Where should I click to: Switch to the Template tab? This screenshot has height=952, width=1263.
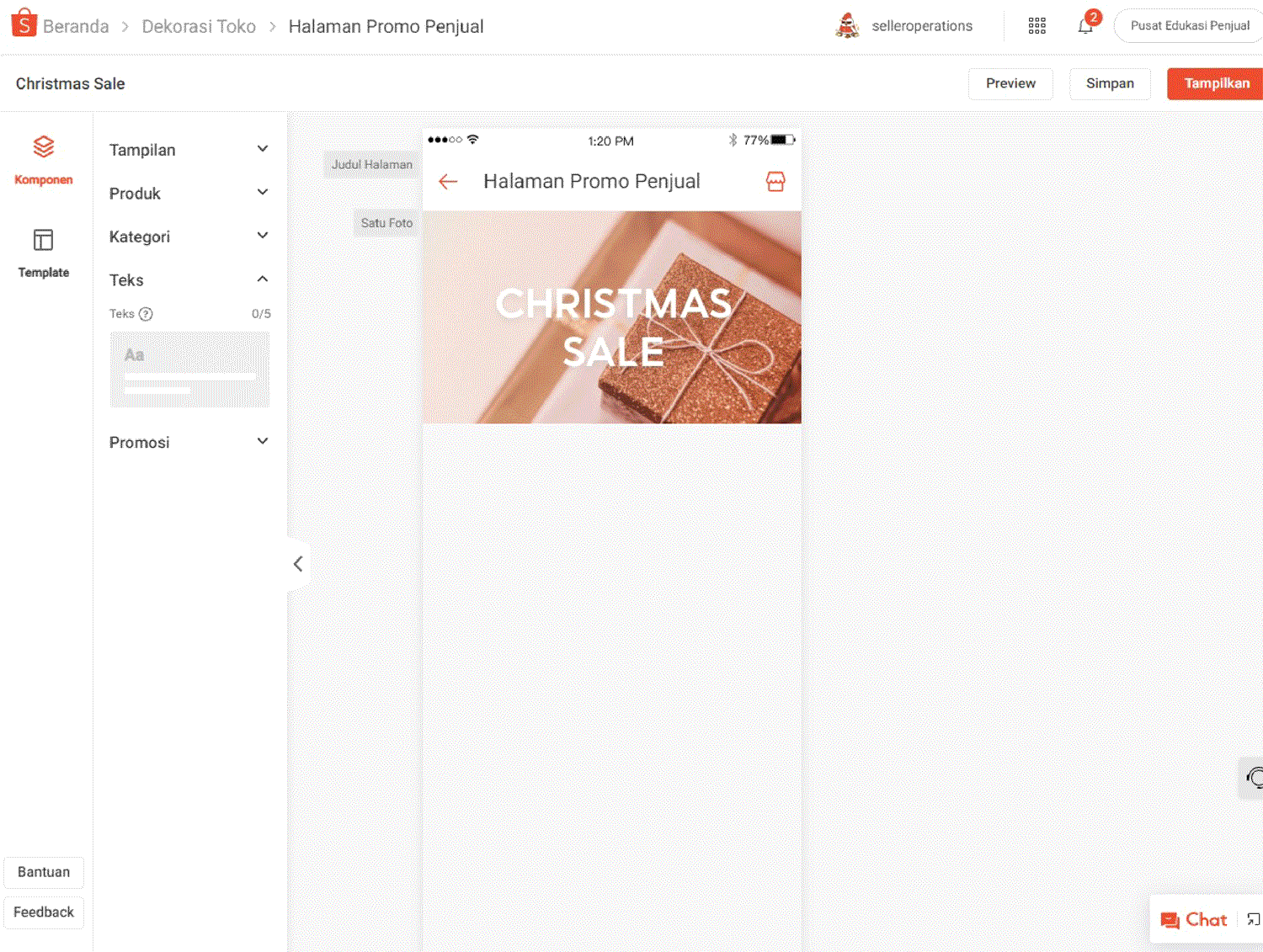[x=44, y=253]
